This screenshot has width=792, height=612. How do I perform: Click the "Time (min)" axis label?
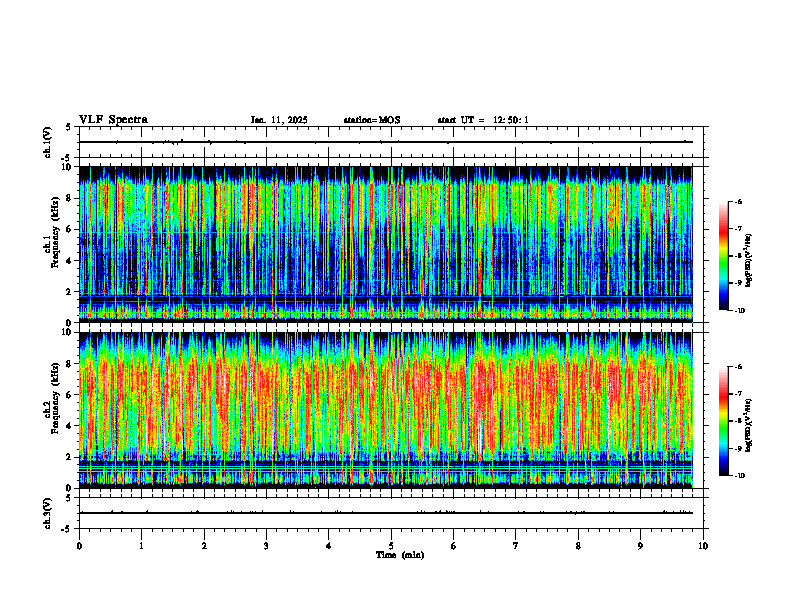(400, 555)
